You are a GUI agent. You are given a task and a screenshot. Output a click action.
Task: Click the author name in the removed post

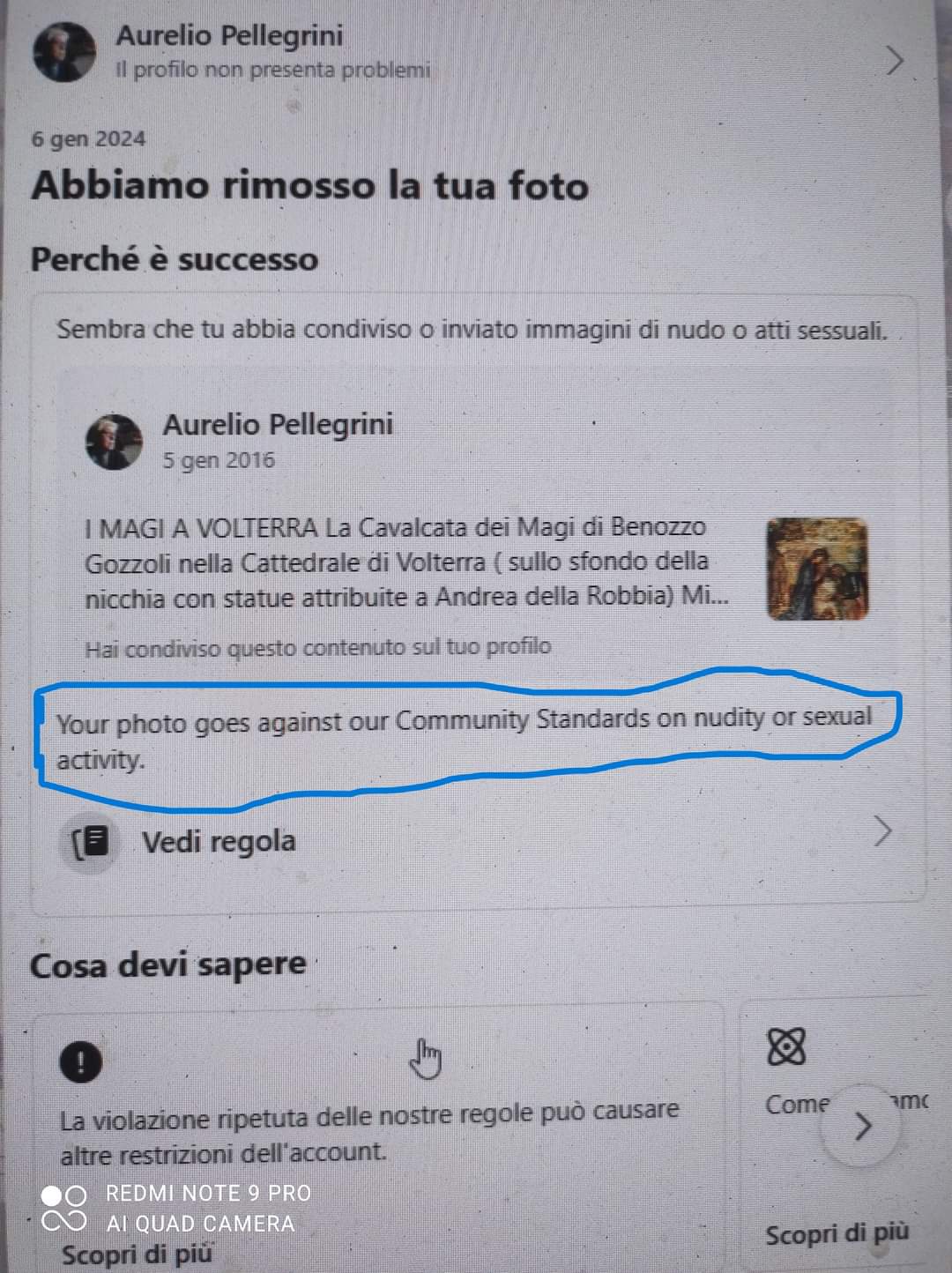278,424
